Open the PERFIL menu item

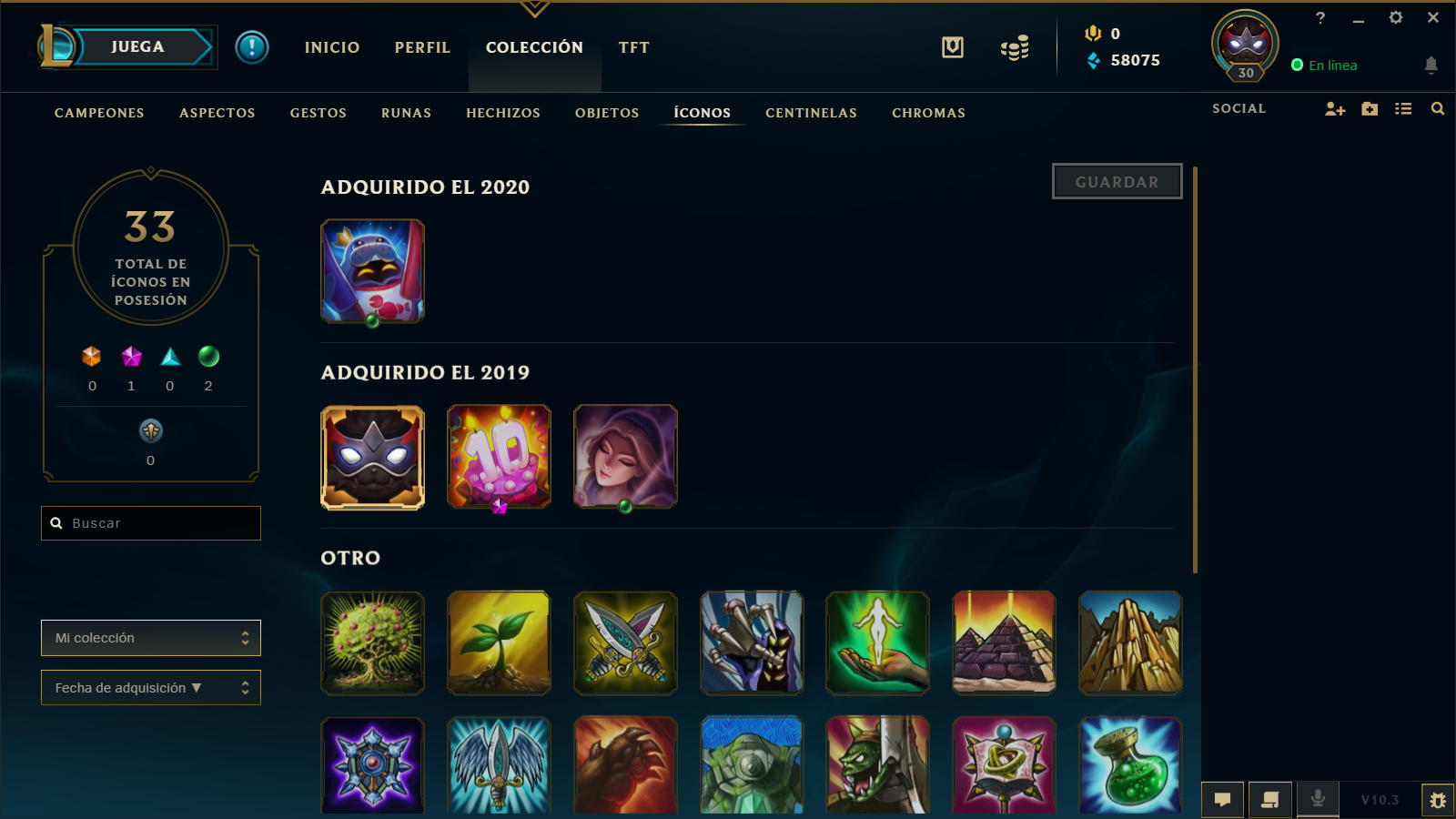pyautogui.click(x=422, y=47)
